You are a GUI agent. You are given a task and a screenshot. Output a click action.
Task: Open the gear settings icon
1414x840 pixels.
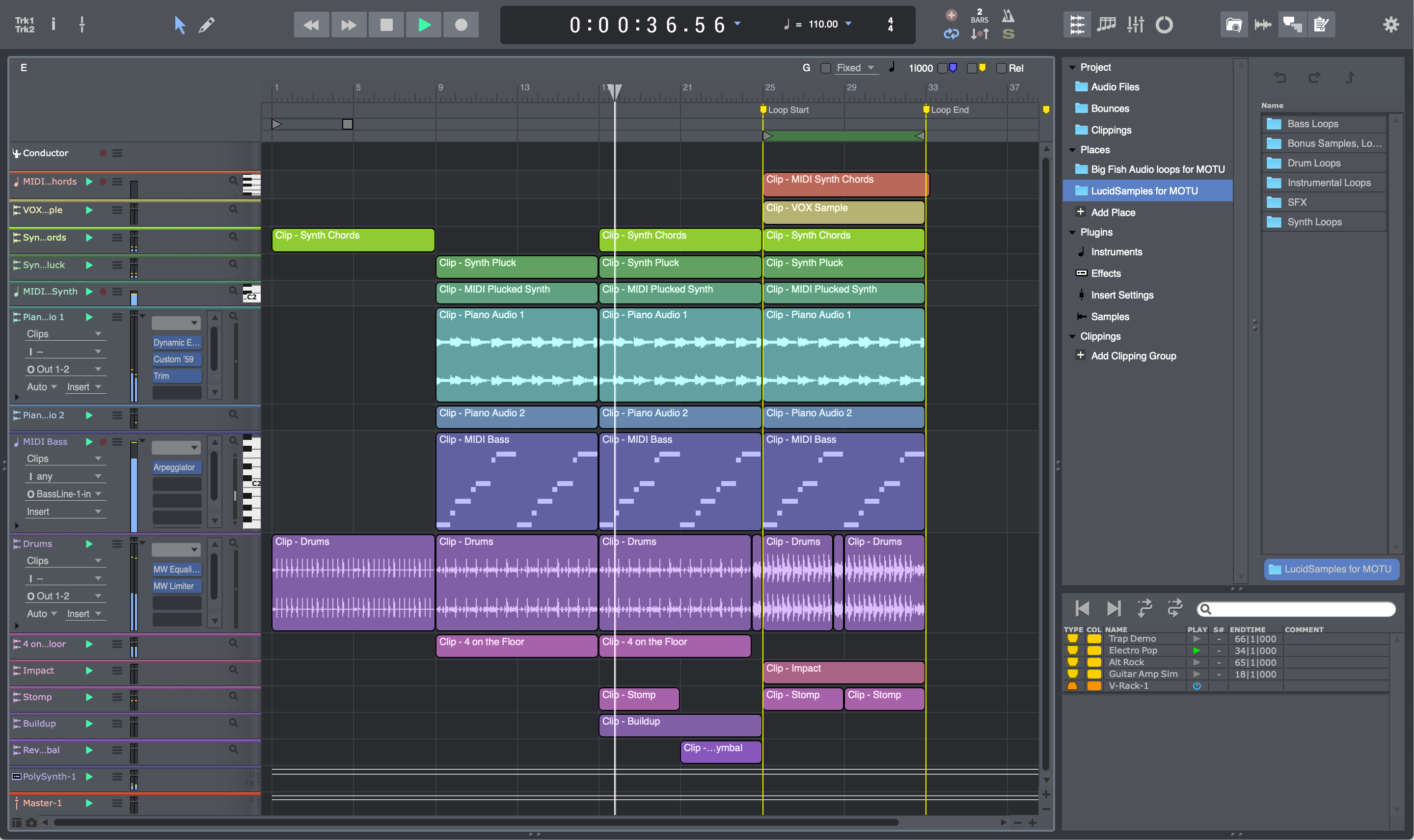1391,25
